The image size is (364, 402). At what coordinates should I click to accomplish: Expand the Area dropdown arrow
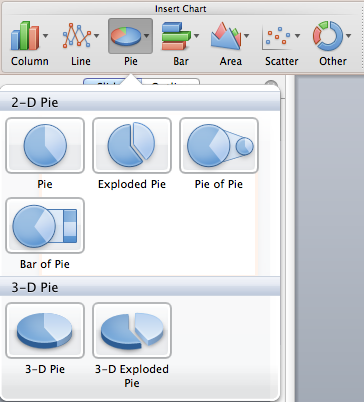pos(246,36)
